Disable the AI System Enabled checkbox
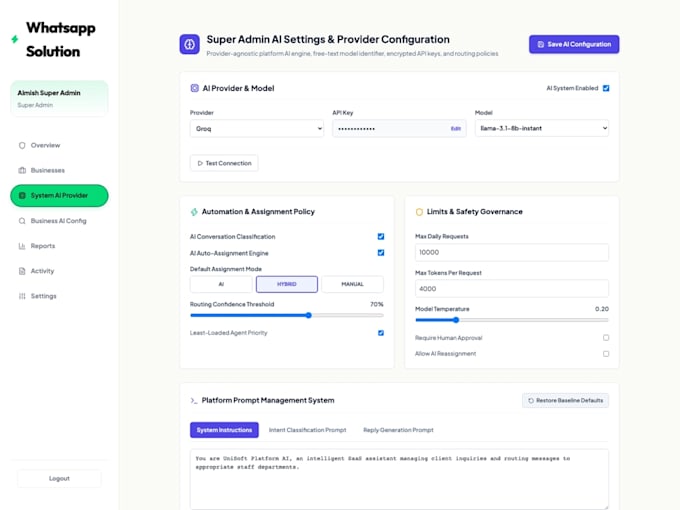This screenshot has height=510, width=680. tap(606, 88)
